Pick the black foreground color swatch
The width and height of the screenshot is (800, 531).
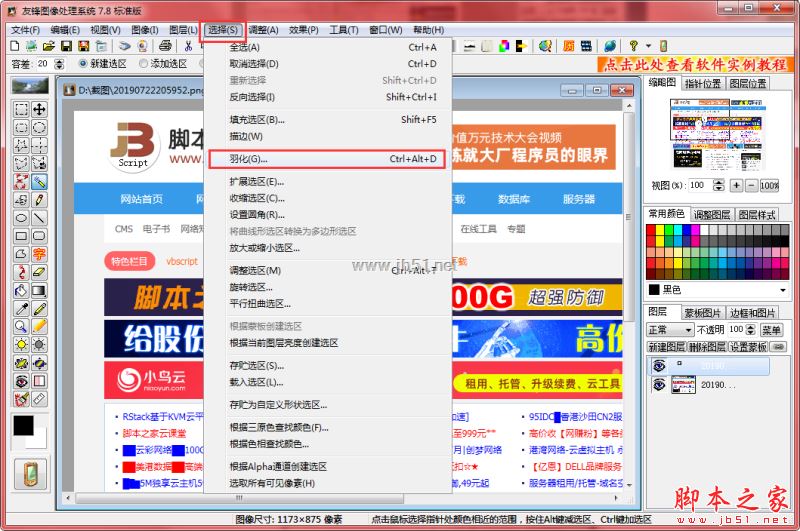click(x=23, y=424)
